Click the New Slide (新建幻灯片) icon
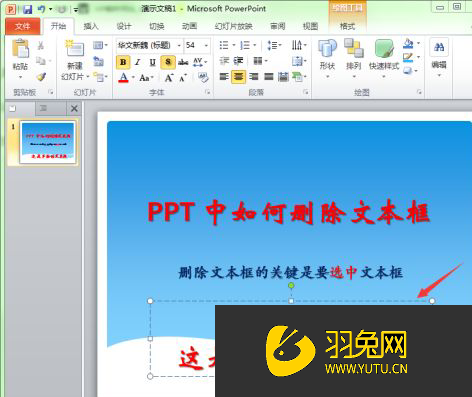The image size is (472, 397). click(74, 49)
